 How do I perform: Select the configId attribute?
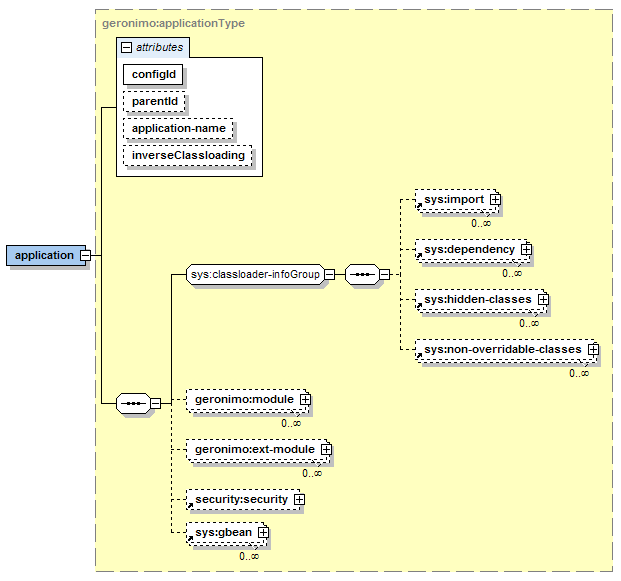153,74
